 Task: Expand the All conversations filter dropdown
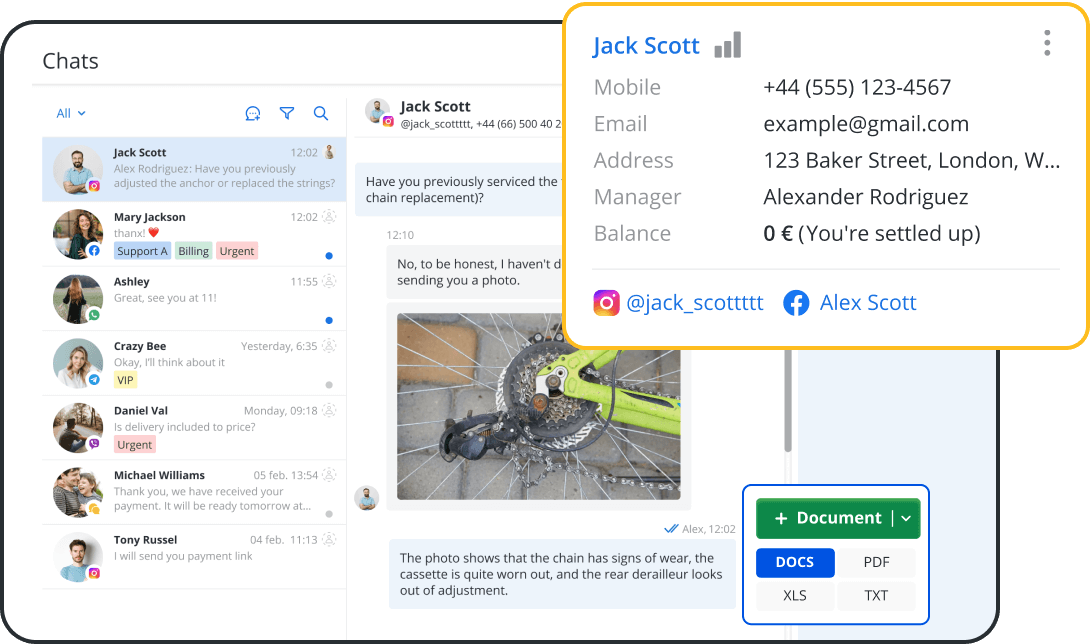(x=70, y=113)
